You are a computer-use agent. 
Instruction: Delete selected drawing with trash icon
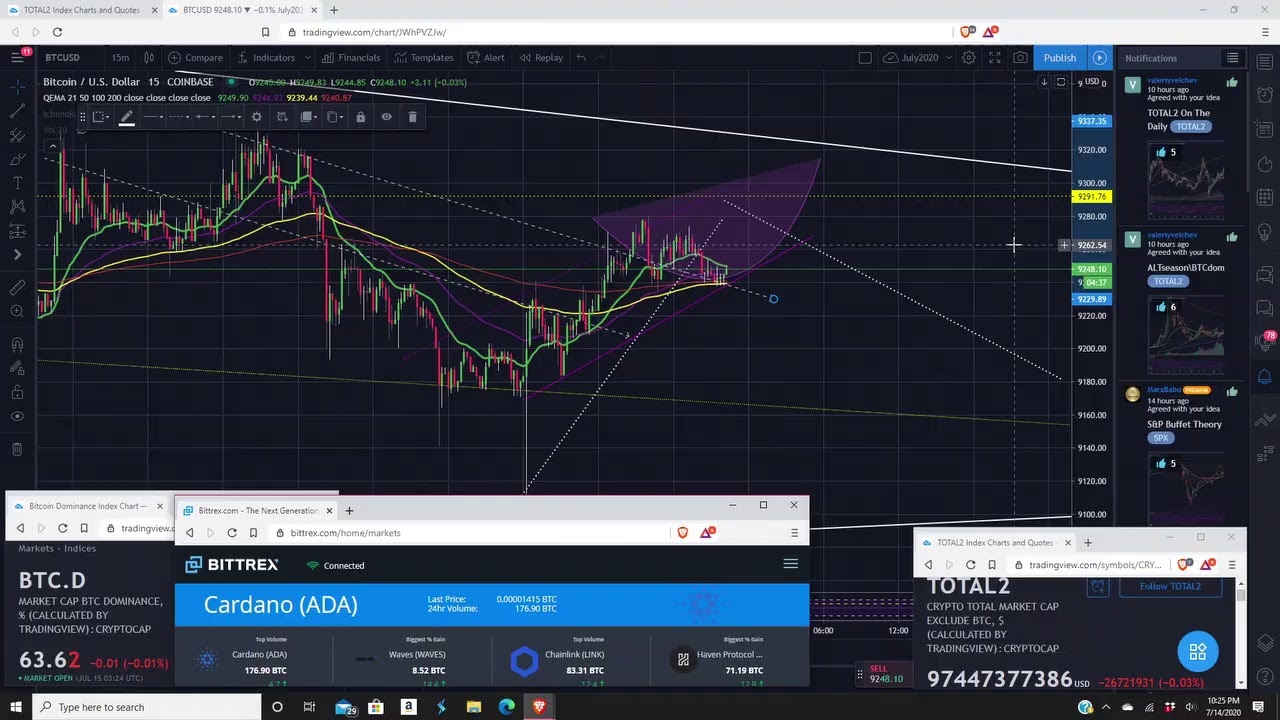click(412, 117)
